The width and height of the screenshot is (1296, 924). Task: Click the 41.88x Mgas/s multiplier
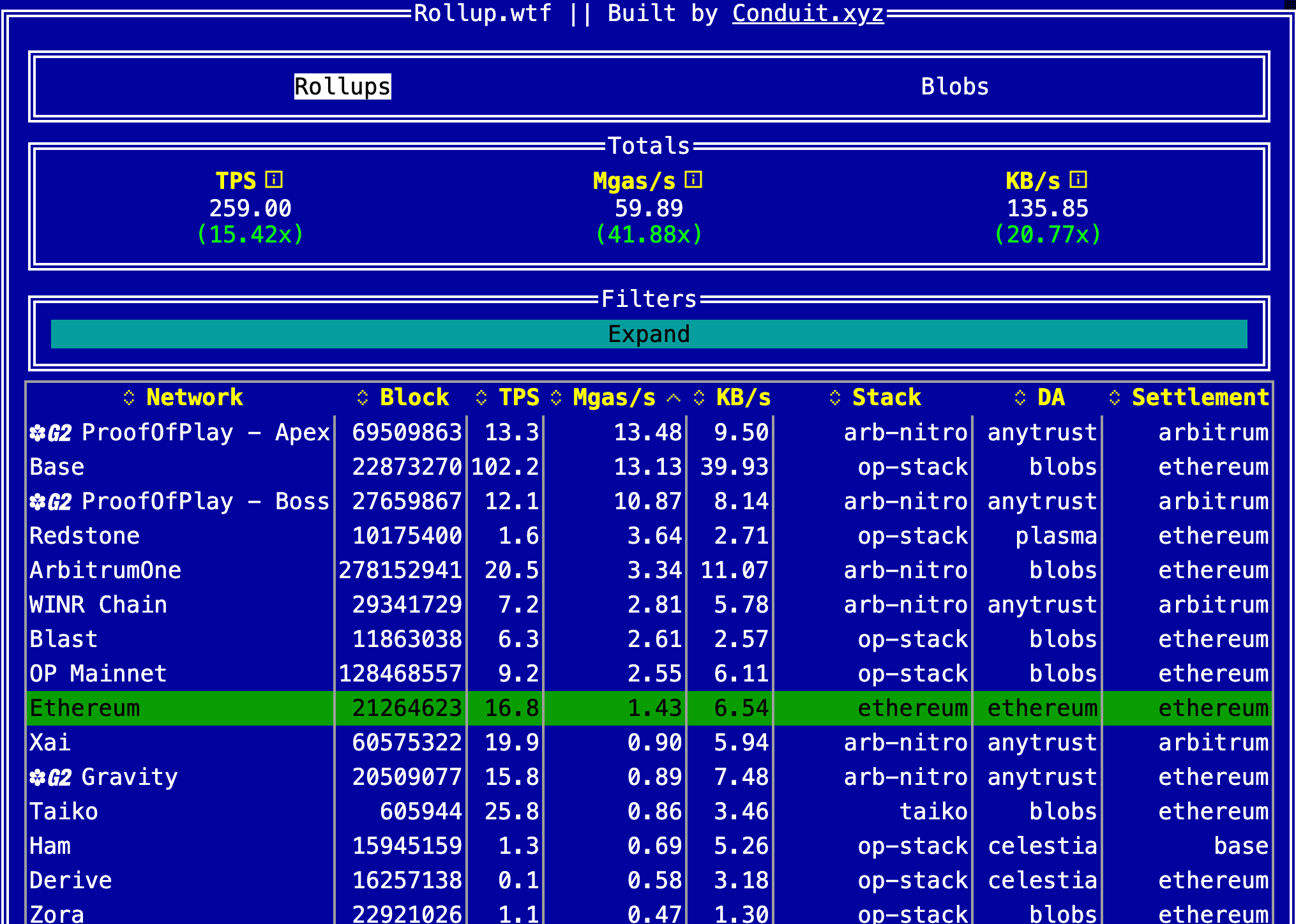pos(649,235)
